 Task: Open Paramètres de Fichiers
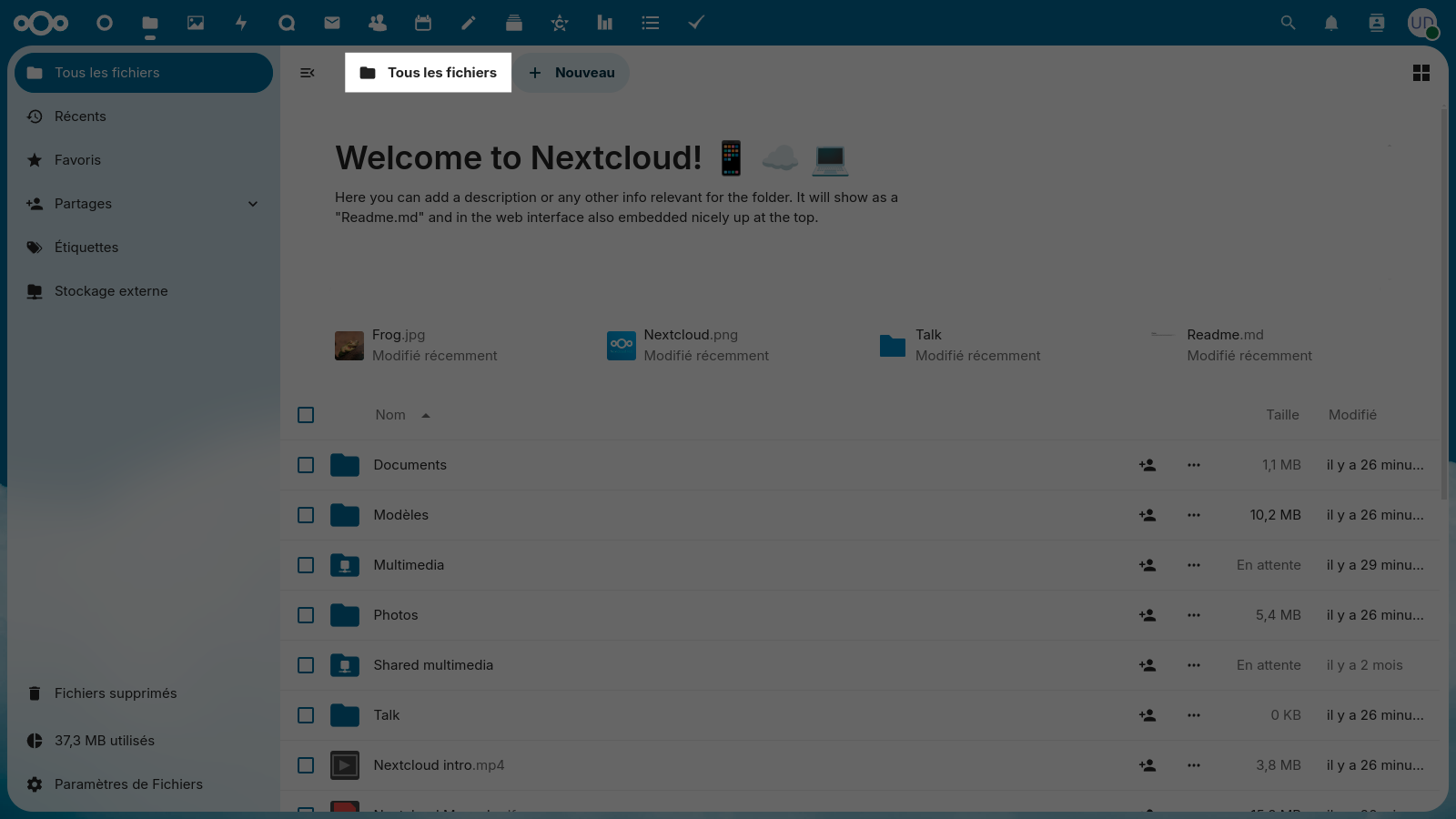(144, 784)
